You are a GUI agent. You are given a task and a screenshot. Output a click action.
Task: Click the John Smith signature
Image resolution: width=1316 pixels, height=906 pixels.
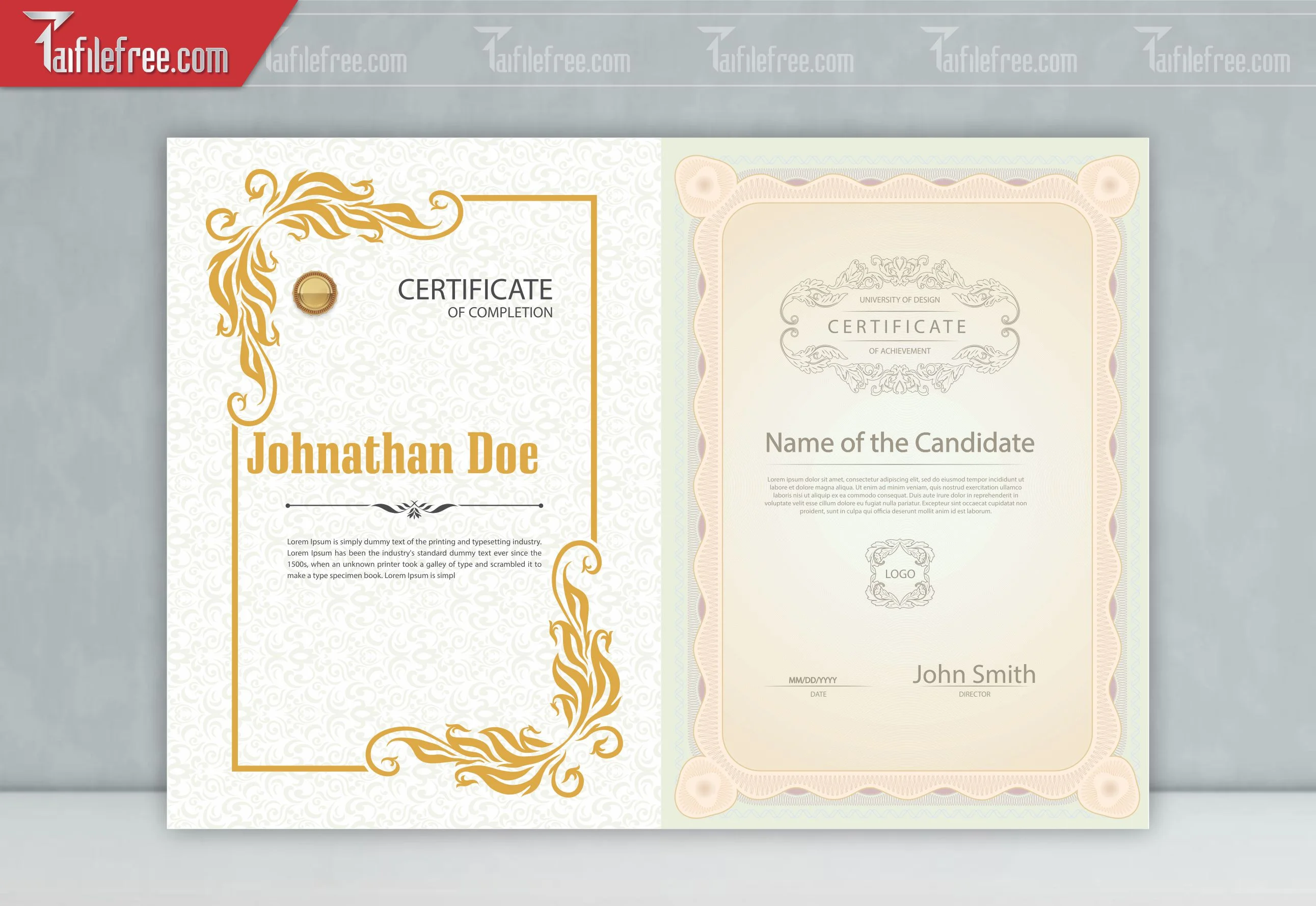[974, 674]
